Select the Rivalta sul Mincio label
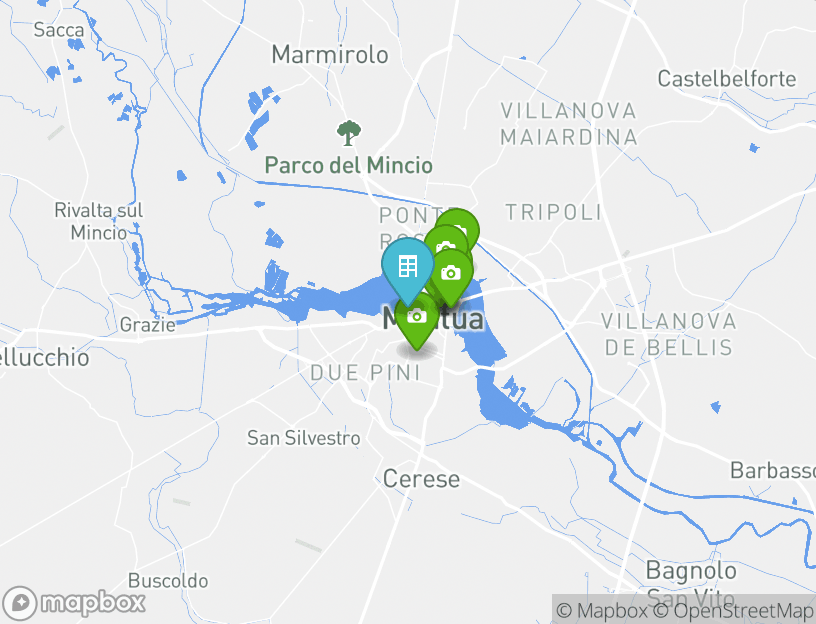The height and width of the screenshot is (624, 816). coord(98,221)
